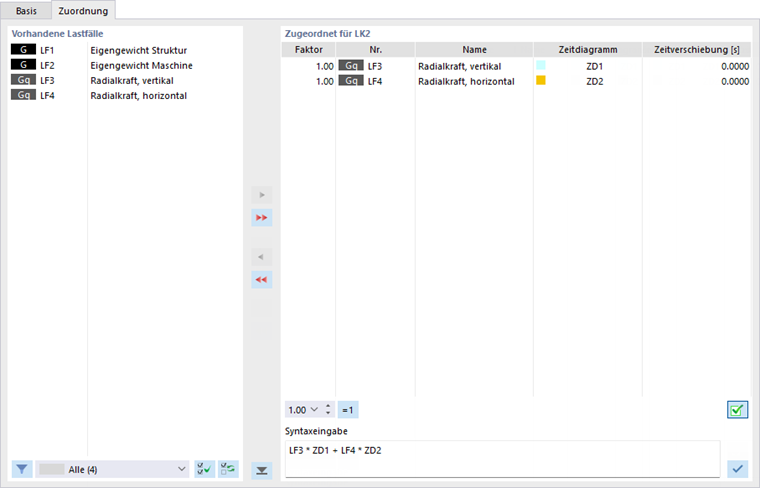The image size is (760, 488).
Task: Click the G category badge of LF2
Action: [23, 65]
